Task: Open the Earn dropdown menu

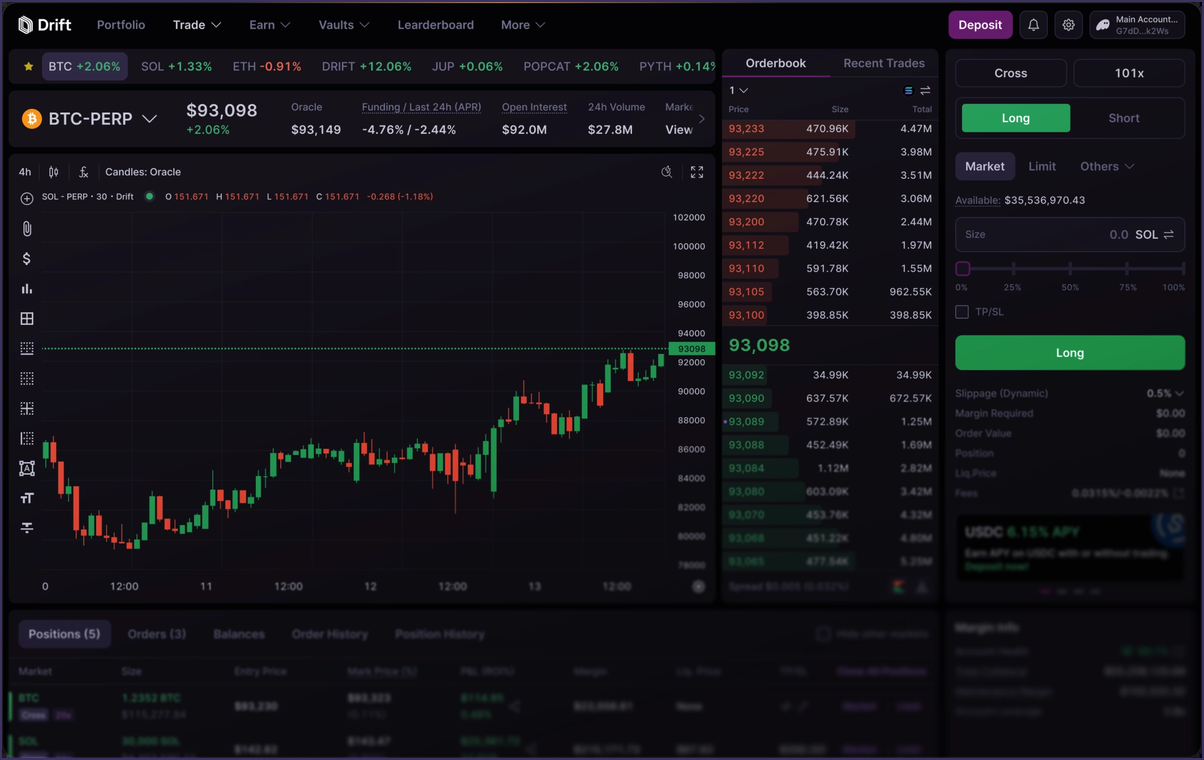Action: tap(270, 25)
